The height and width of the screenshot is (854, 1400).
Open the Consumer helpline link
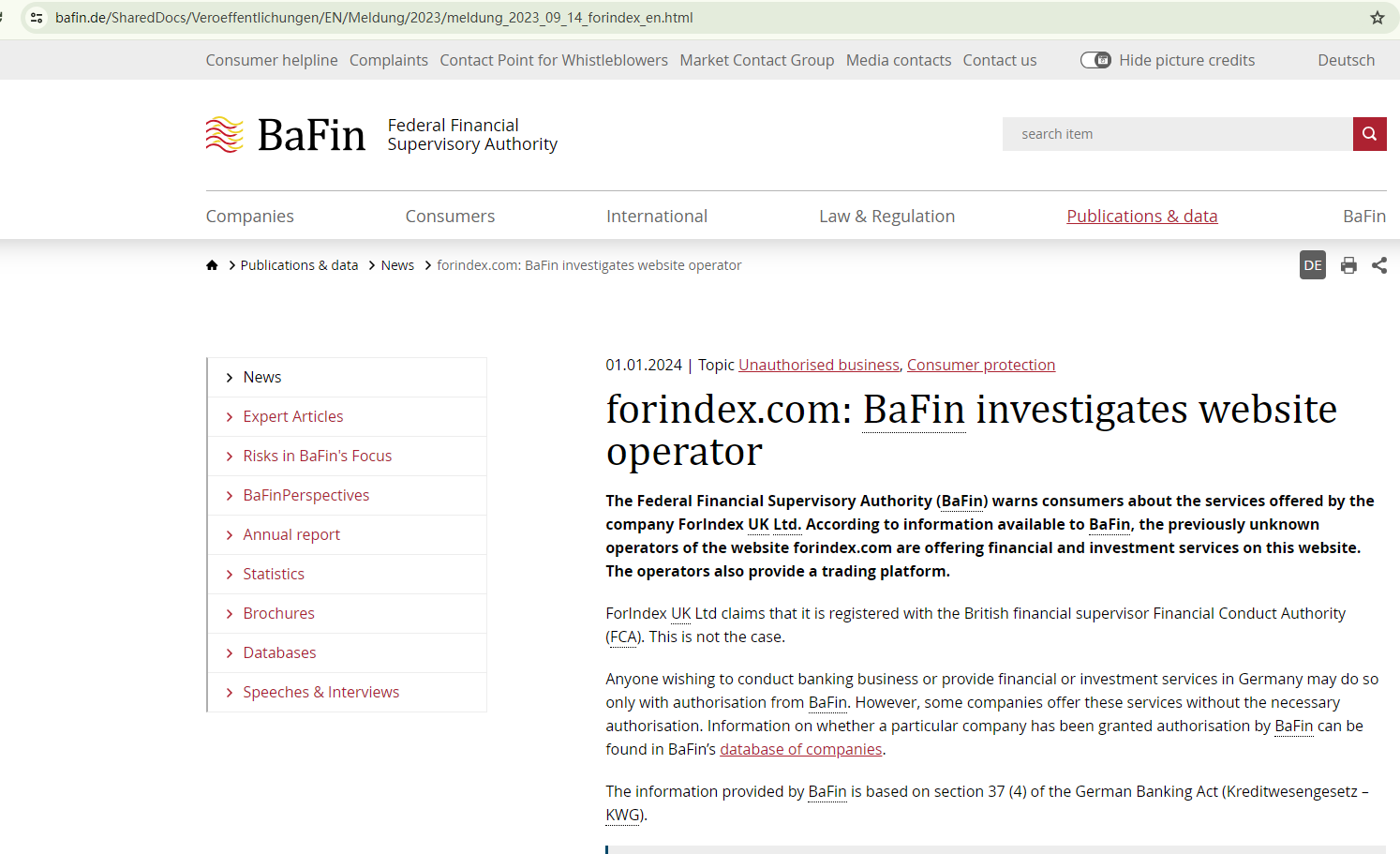point(272,60)
